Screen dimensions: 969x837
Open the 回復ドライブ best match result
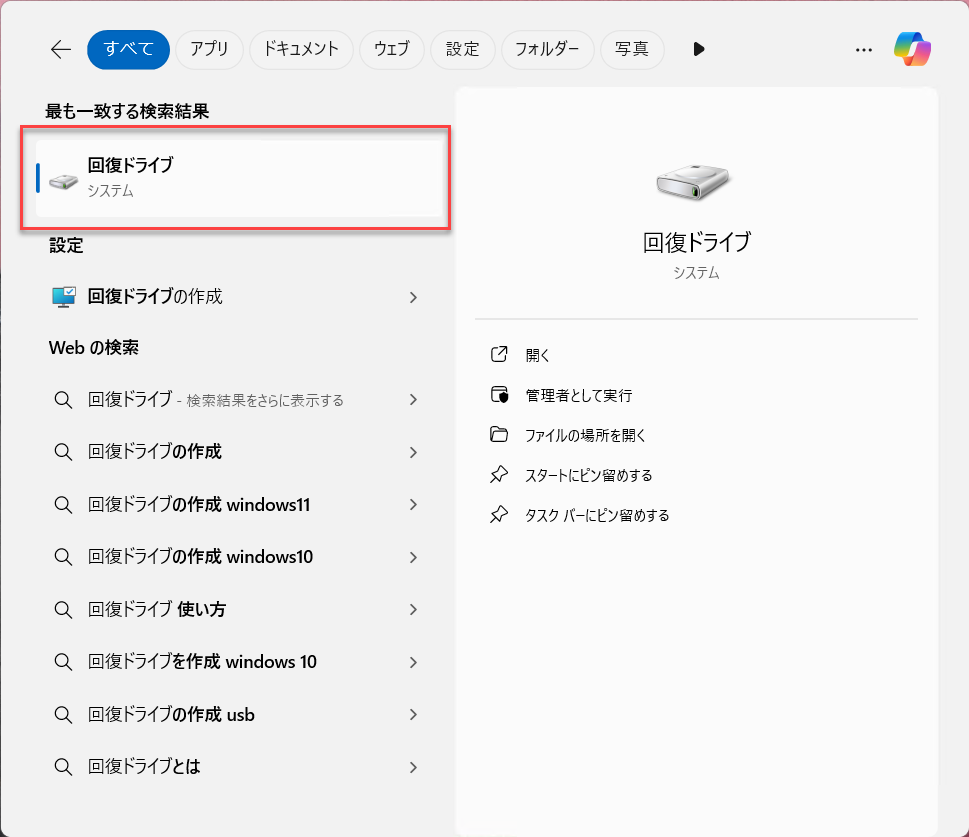[x=240, y=178]
